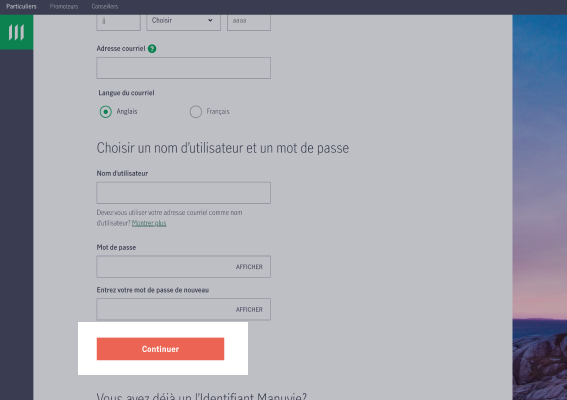Screen dimensions: 567x400
Task: Open the Choisir month dropdown
Action: 183,21
